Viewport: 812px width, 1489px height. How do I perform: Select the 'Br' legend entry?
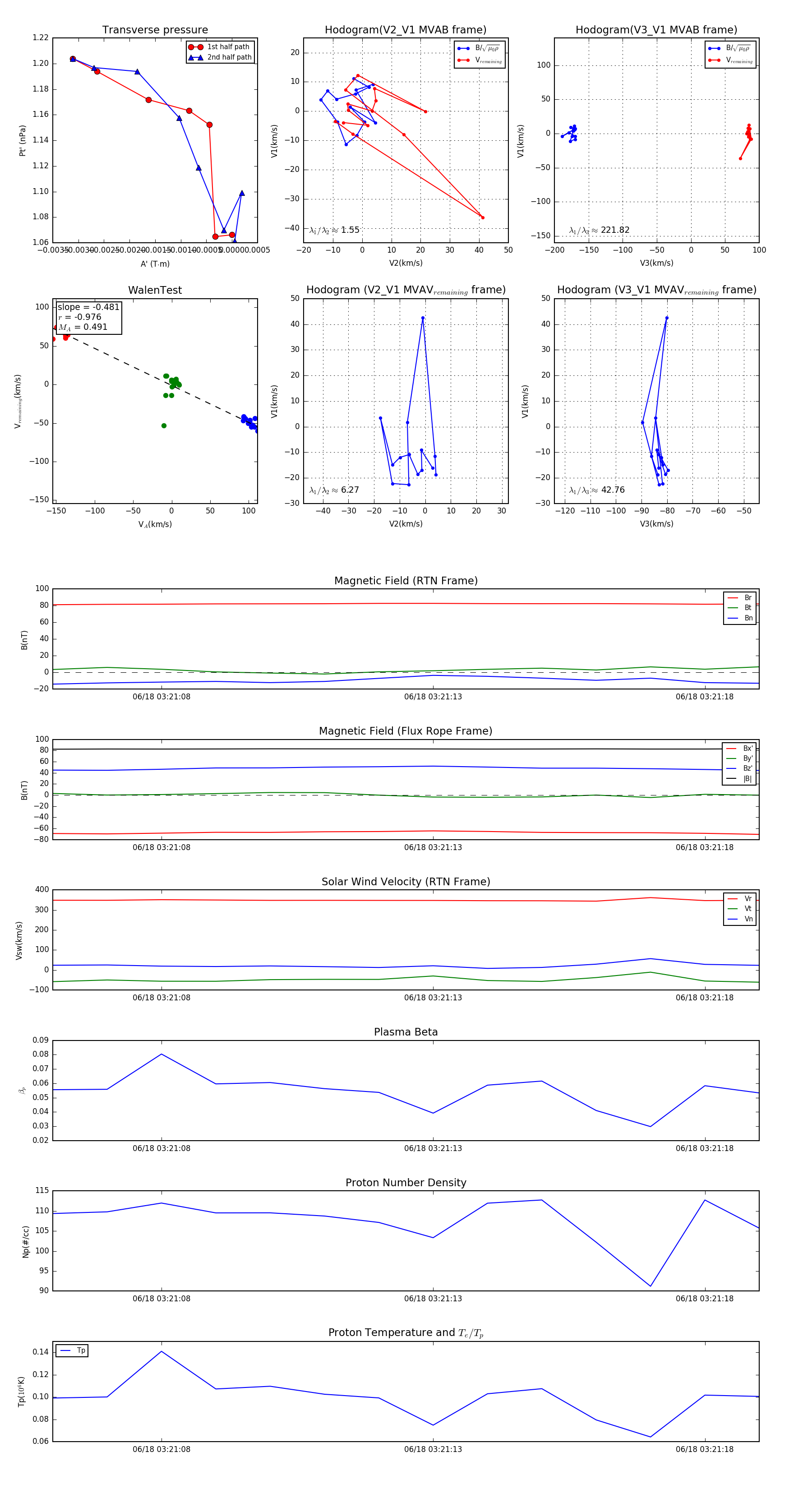(740, 598)
